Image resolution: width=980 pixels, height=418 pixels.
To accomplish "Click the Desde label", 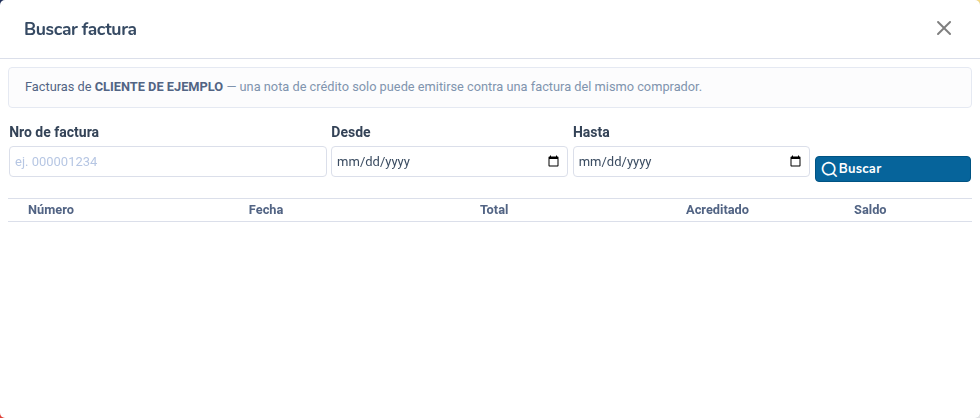I will (x=351, y=132).
